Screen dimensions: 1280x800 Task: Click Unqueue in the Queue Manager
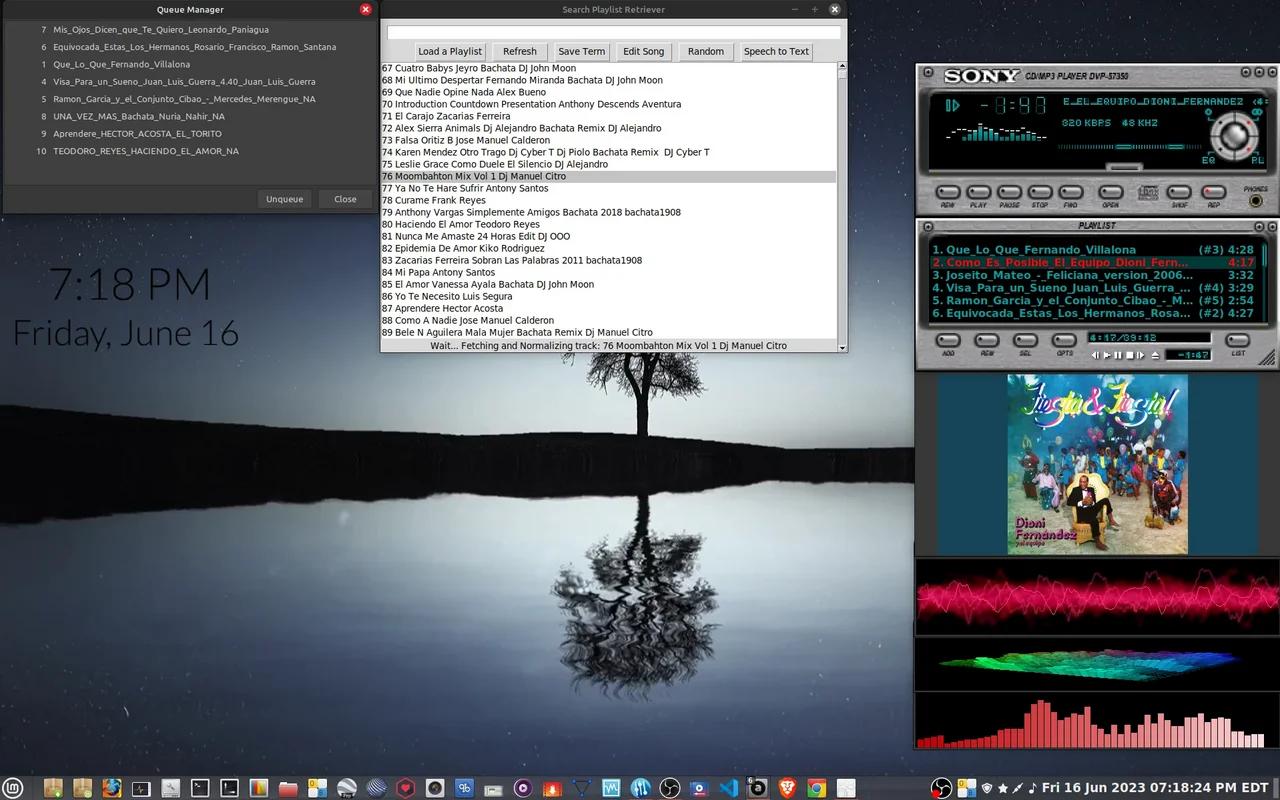(x=284, y=199)
